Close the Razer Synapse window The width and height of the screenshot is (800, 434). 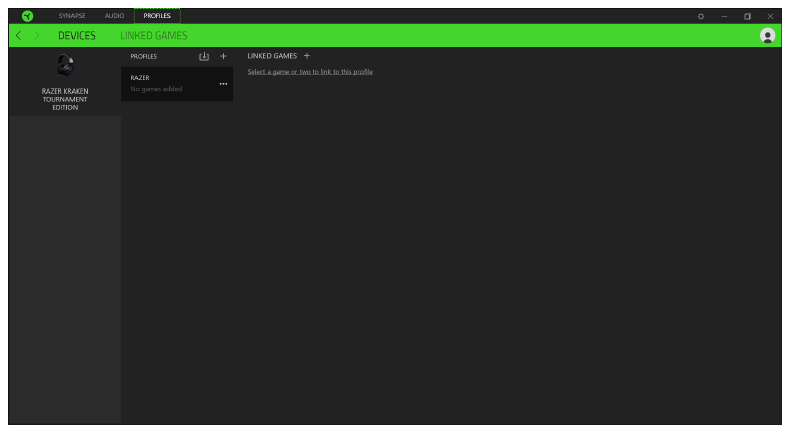click(770, 16)
